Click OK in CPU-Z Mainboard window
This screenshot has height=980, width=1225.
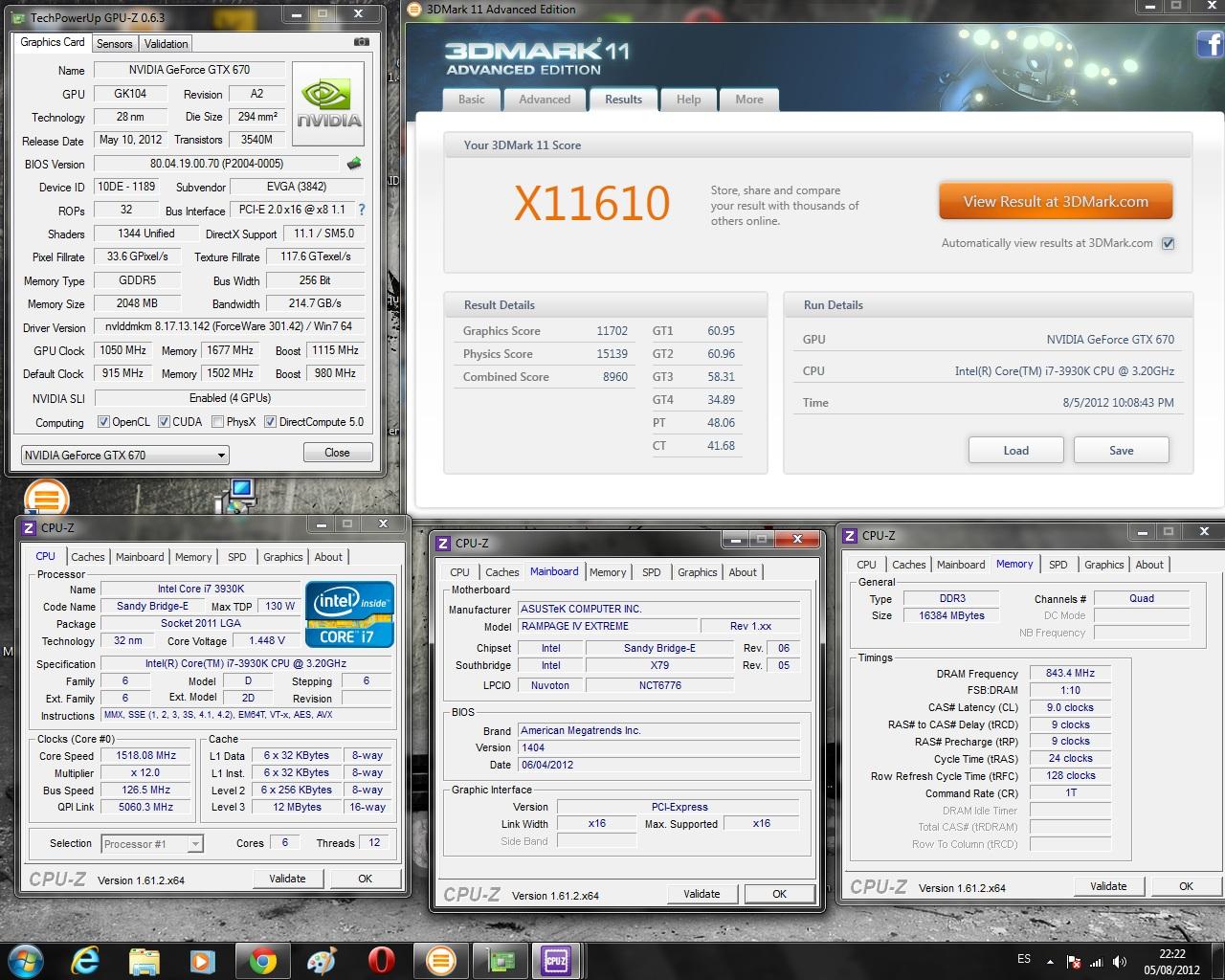[x=780, y=894]
